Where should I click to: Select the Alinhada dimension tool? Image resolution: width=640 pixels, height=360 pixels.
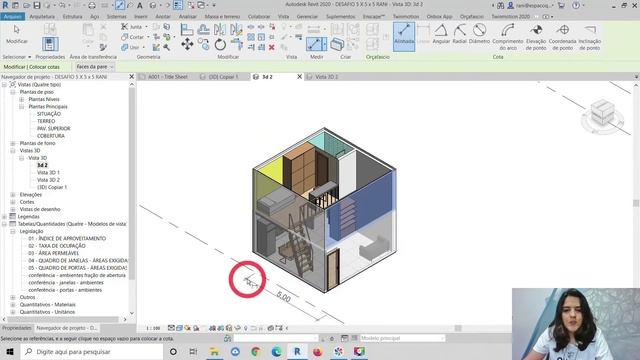[404, 36]
